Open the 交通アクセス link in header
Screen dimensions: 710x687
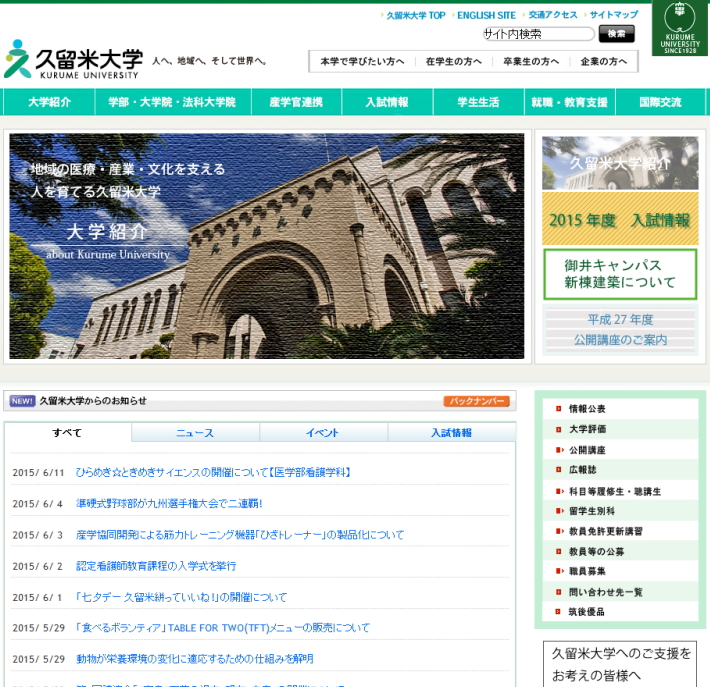553,15
